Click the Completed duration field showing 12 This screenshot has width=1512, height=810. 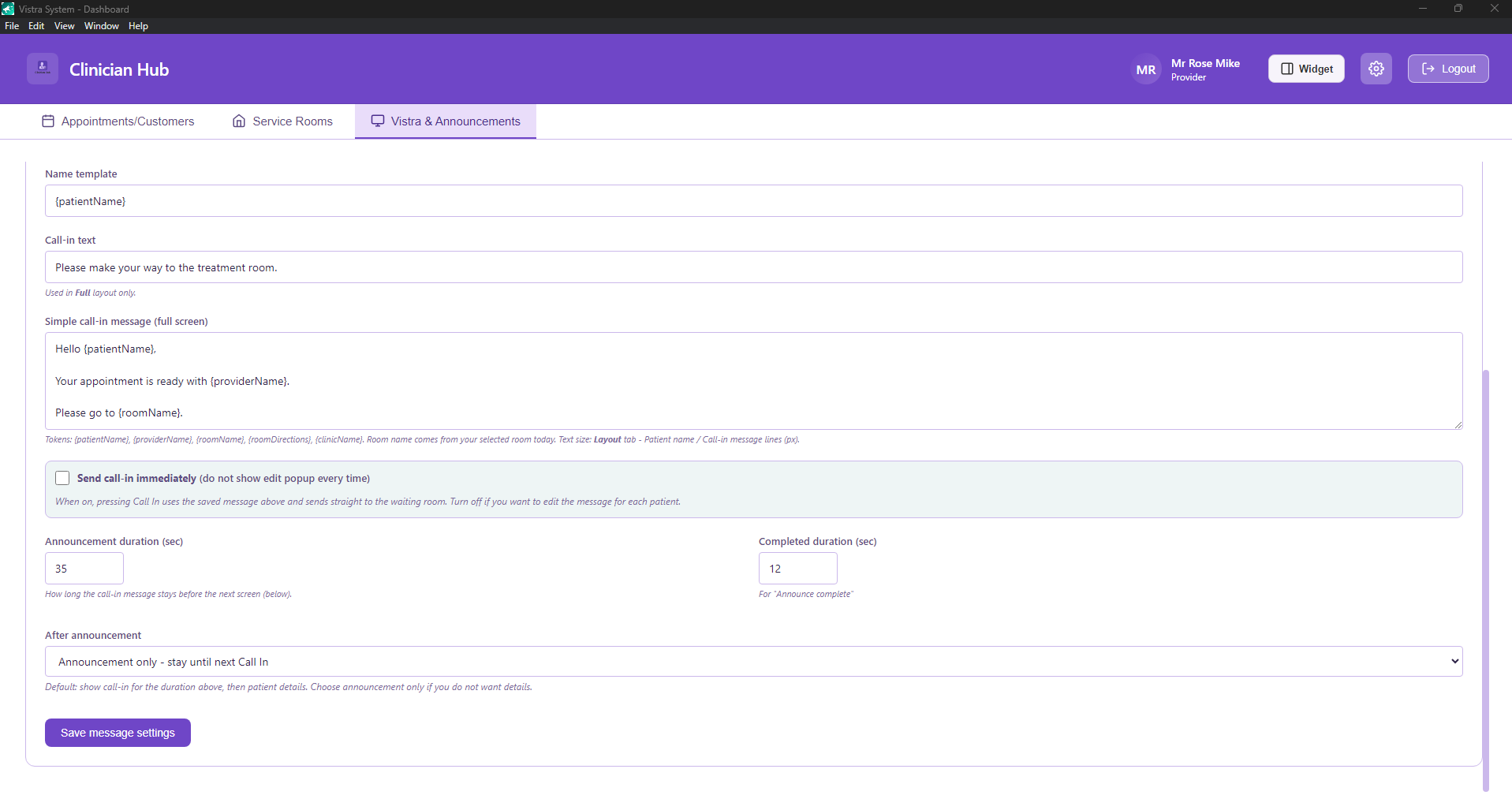798,569
